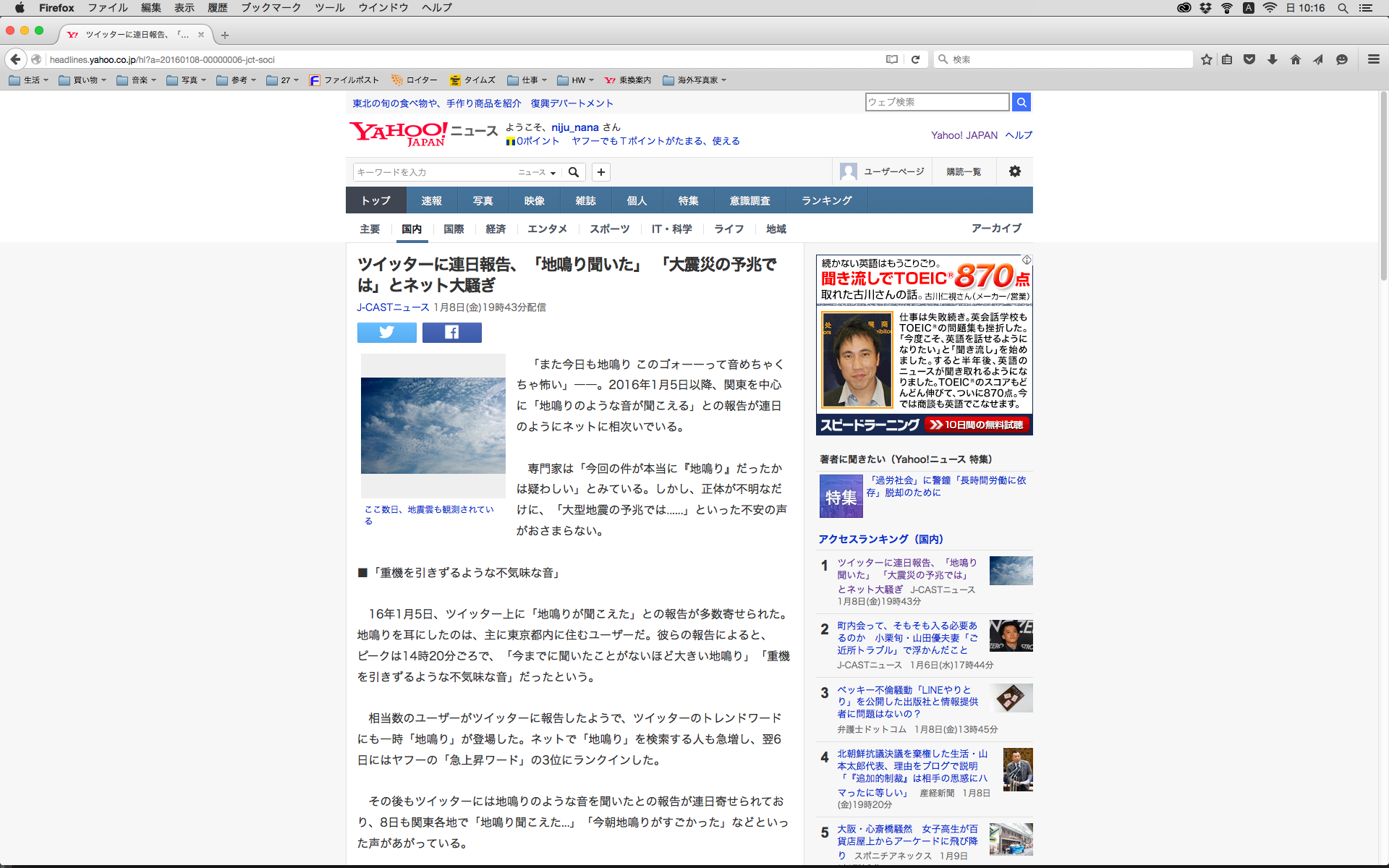Viewport: 1389px width, 868px height.
Task: Open the J-CASTニュース source link
Action: (x=392, y=307)
